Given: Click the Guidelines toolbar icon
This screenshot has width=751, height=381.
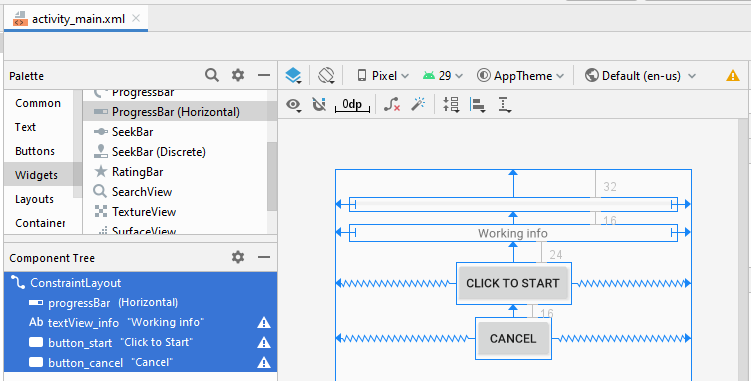Looking at the screenshot, I should [x=504, y=104].
